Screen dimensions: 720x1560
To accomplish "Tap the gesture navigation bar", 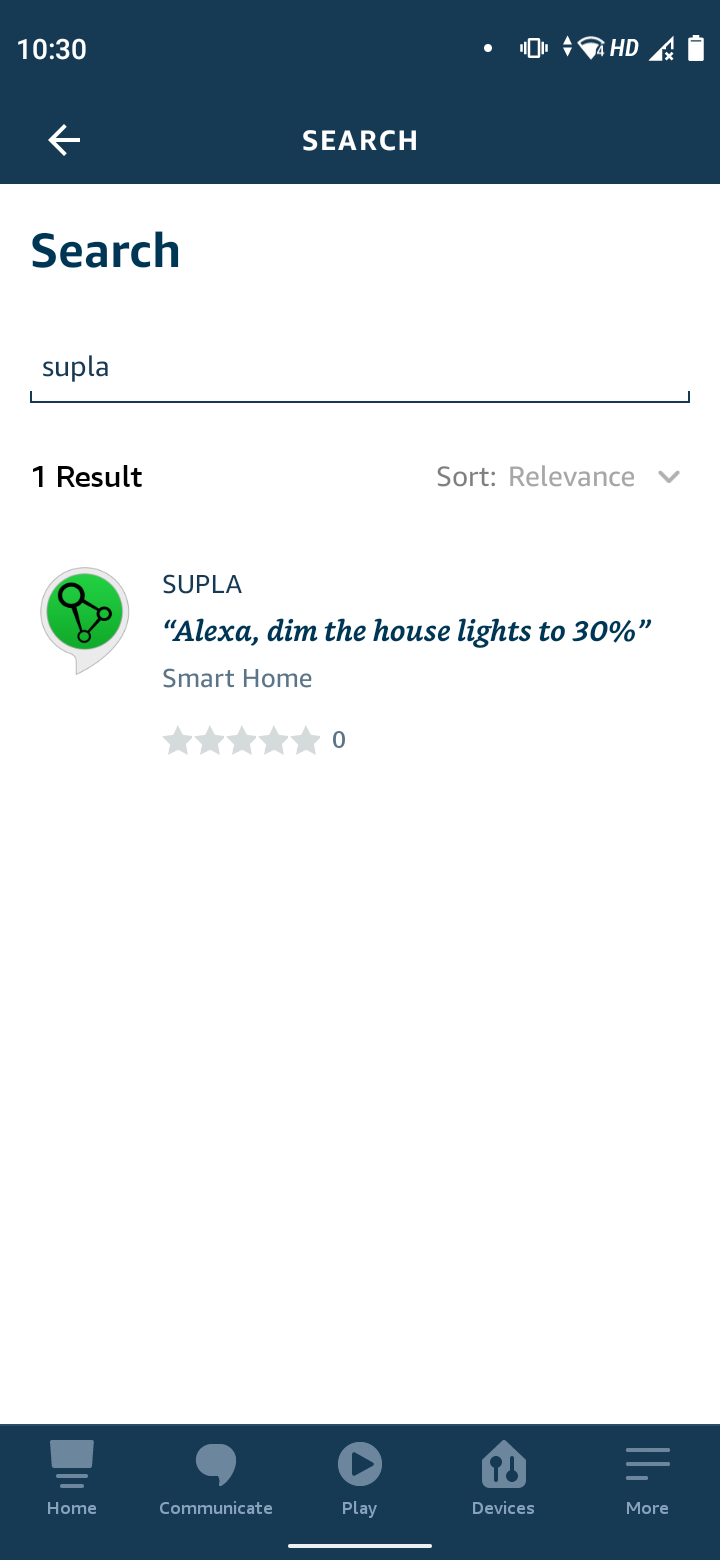I will (x=360, y=1545).
